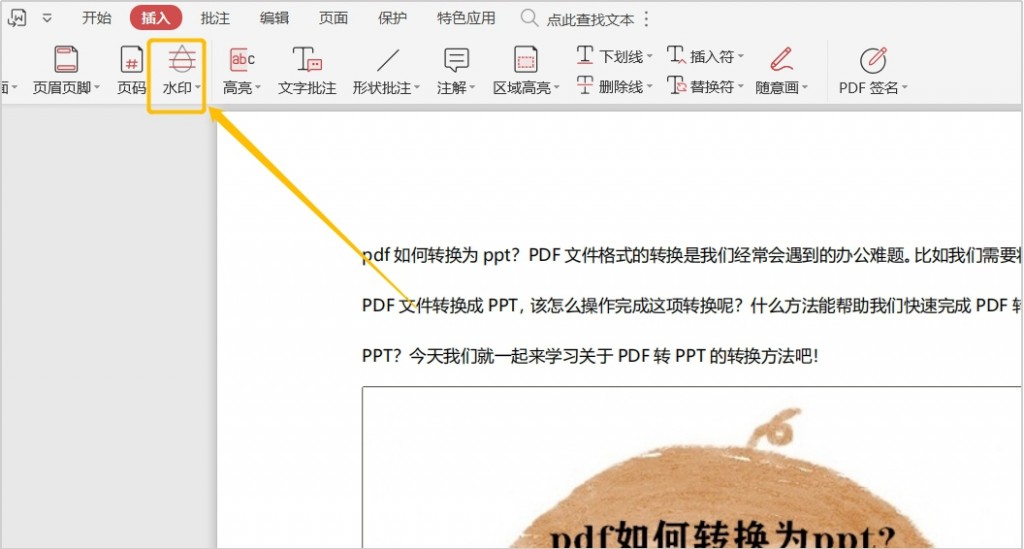Click the embedded pdf如何转换为ppt image

(x=692, y=467)
